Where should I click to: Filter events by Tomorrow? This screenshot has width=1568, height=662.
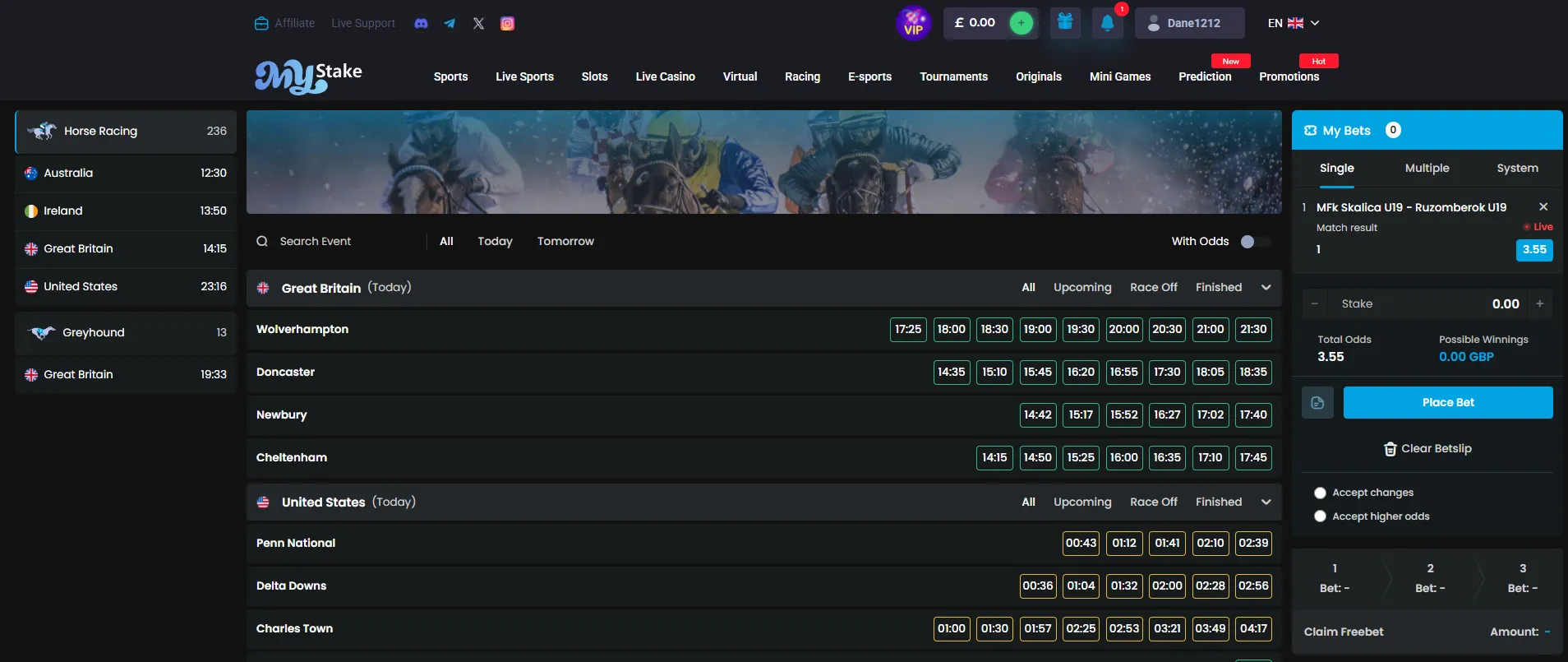[x=565, y=241]
